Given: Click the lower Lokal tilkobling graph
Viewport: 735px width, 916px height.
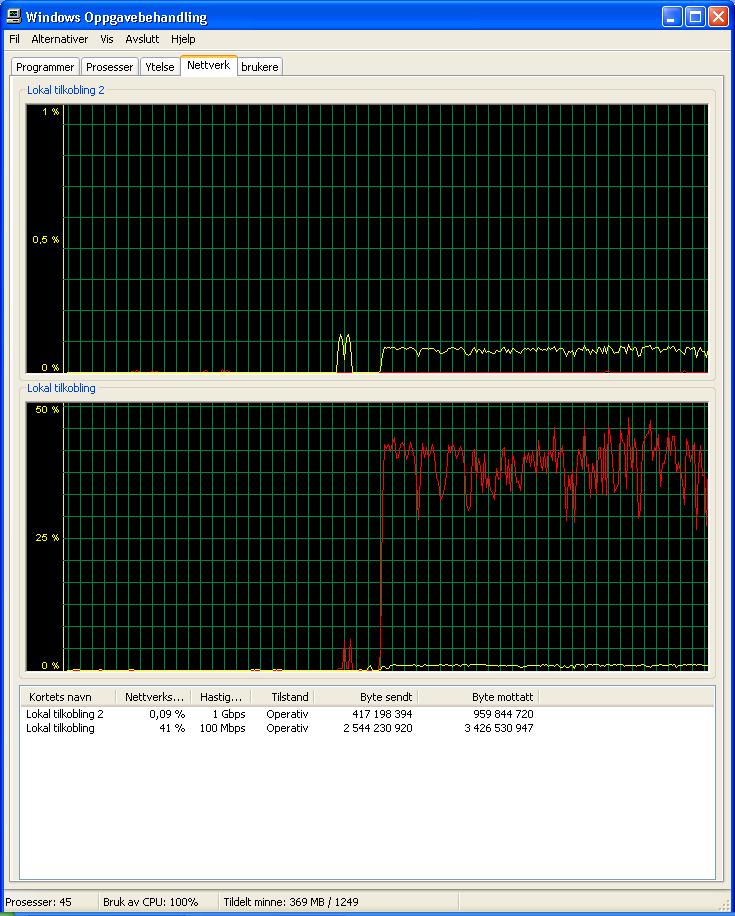Looking at the screenshot, I should 367,536.
